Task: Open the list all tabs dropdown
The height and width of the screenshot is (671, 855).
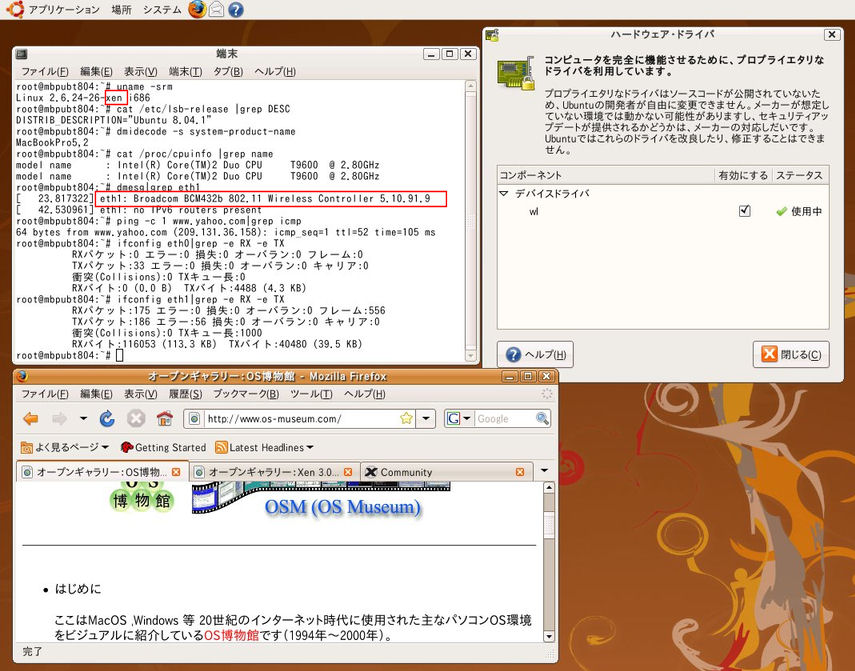Action: click(x=544, y=470)
